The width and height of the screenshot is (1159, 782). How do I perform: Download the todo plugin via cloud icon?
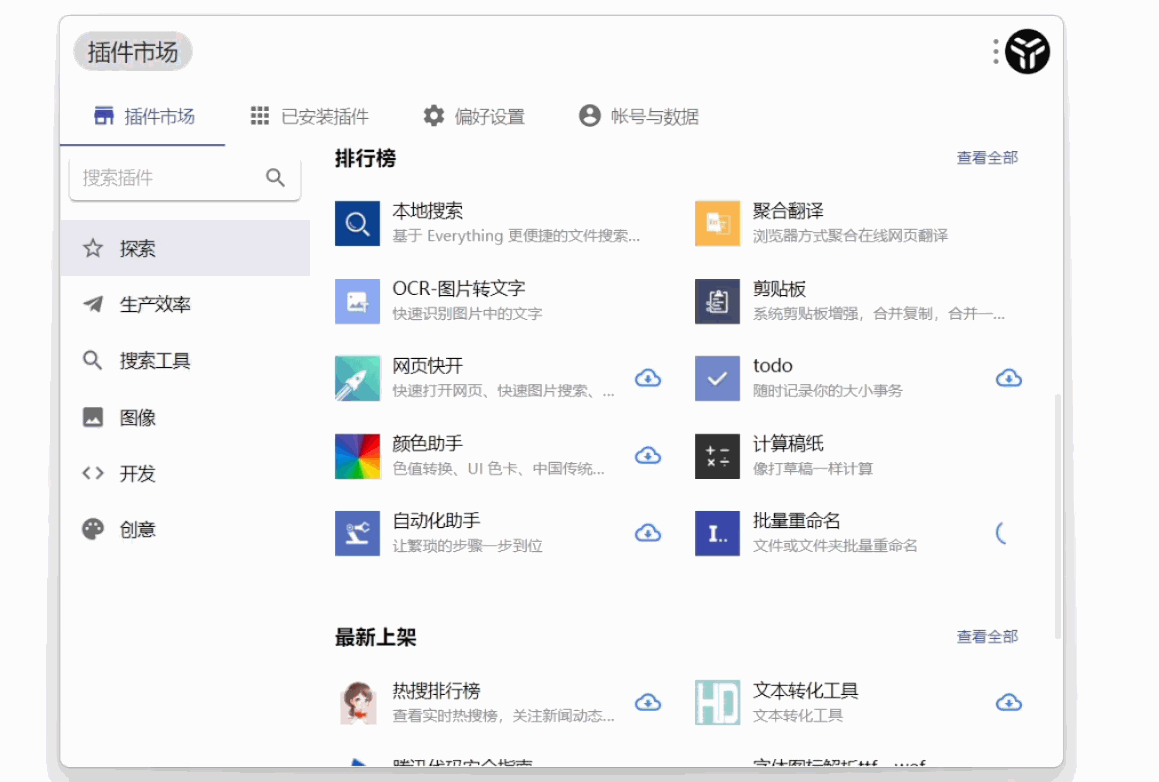[x=1008, y=378]
